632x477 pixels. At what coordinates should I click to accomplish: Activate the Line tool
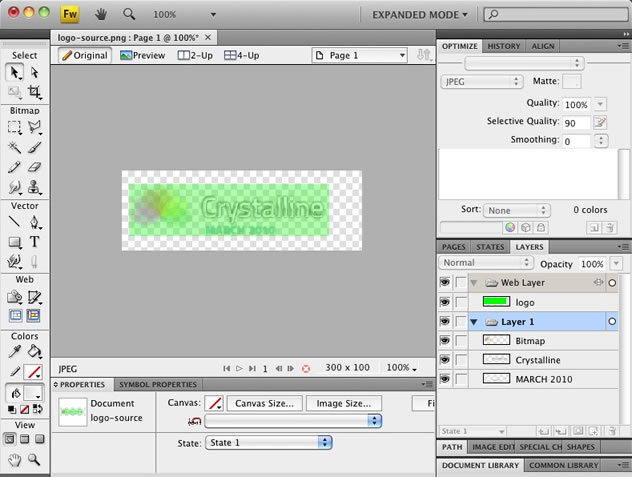coord(15,222)
